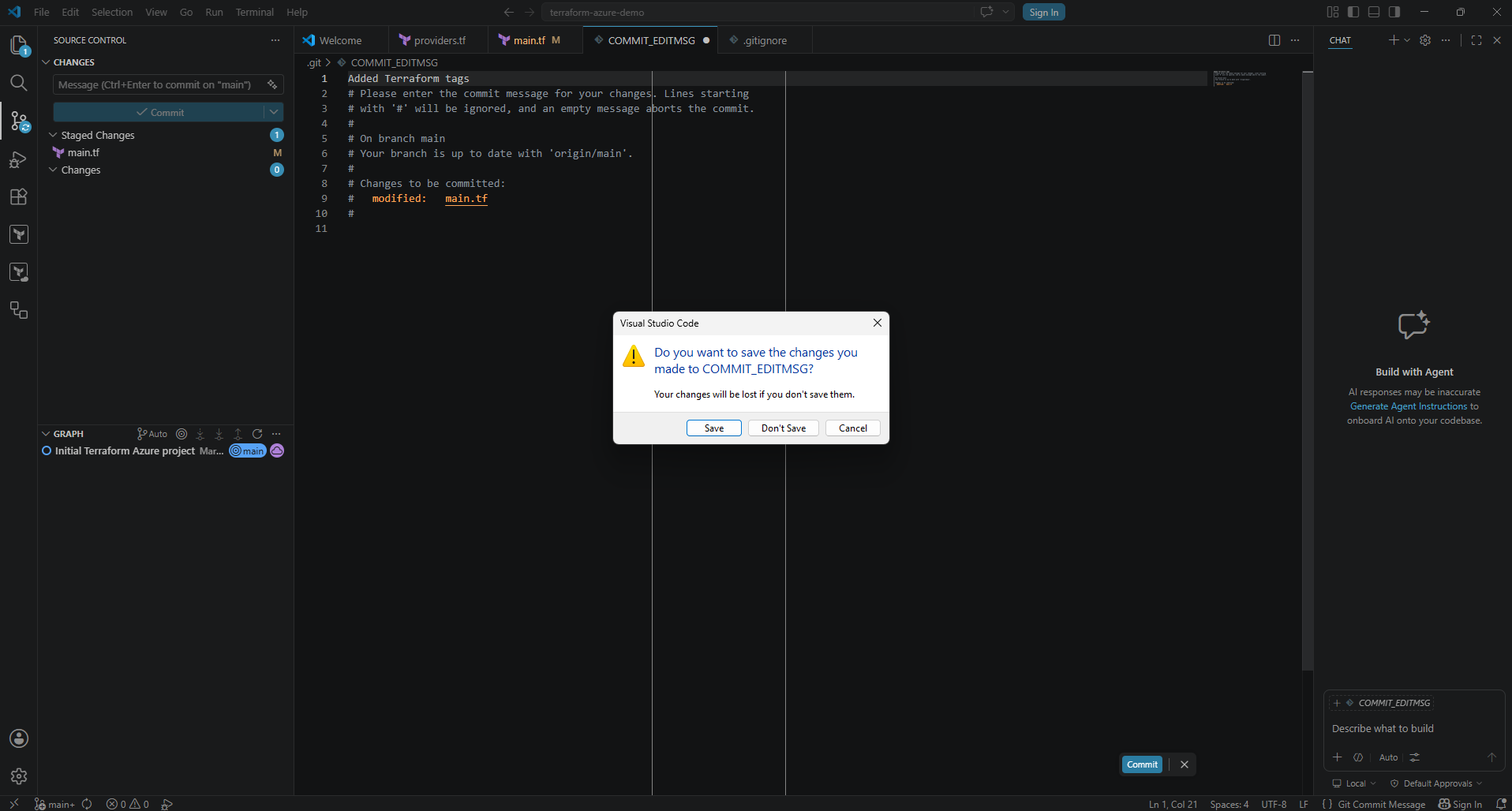The width and height of the screenshot is (1512, 811).
Task: Open the Terraform extension sidebar icon
Action: [19, 234]
